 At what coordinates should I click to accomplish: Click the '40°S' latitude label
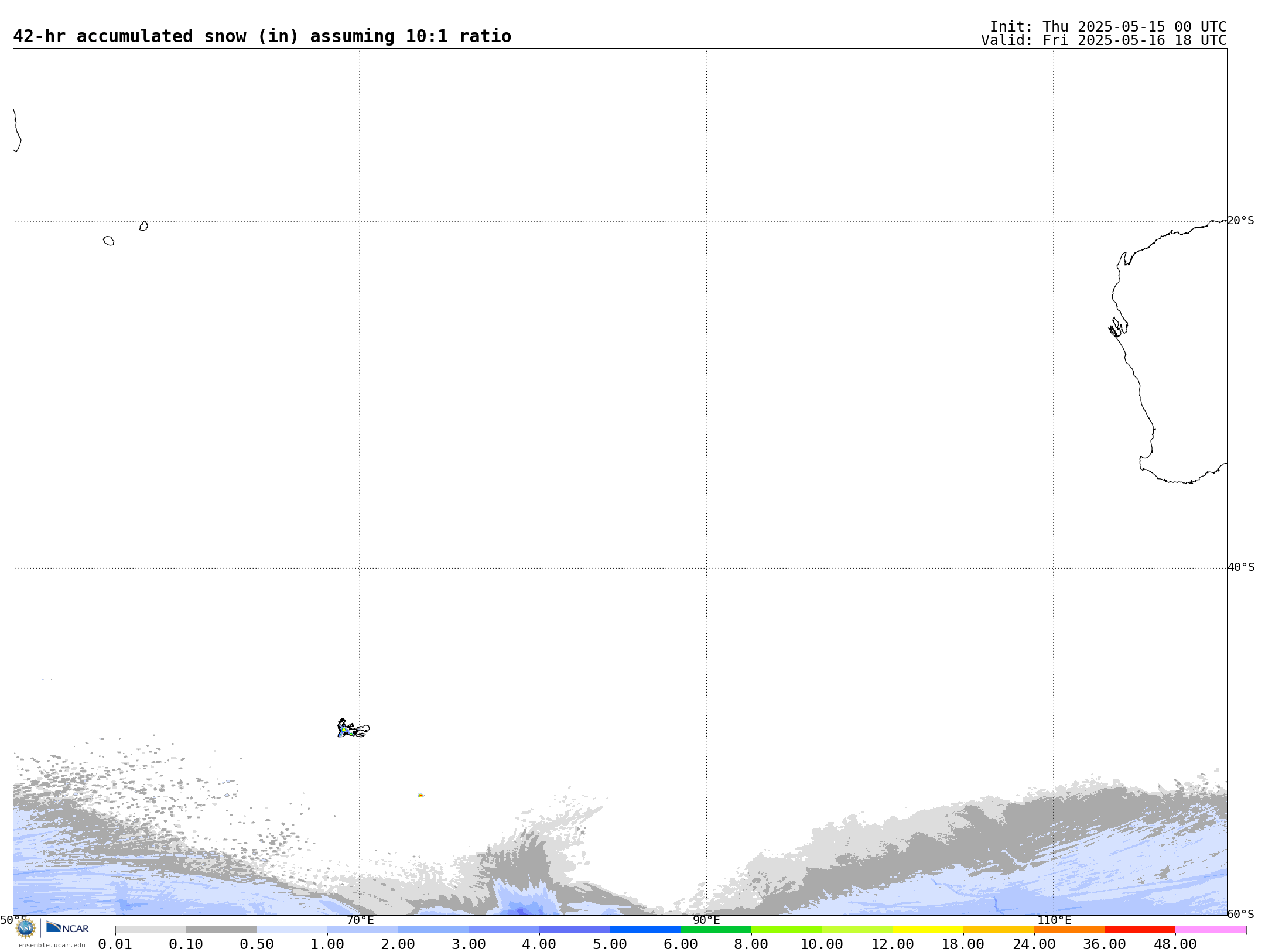[1241, 567]
